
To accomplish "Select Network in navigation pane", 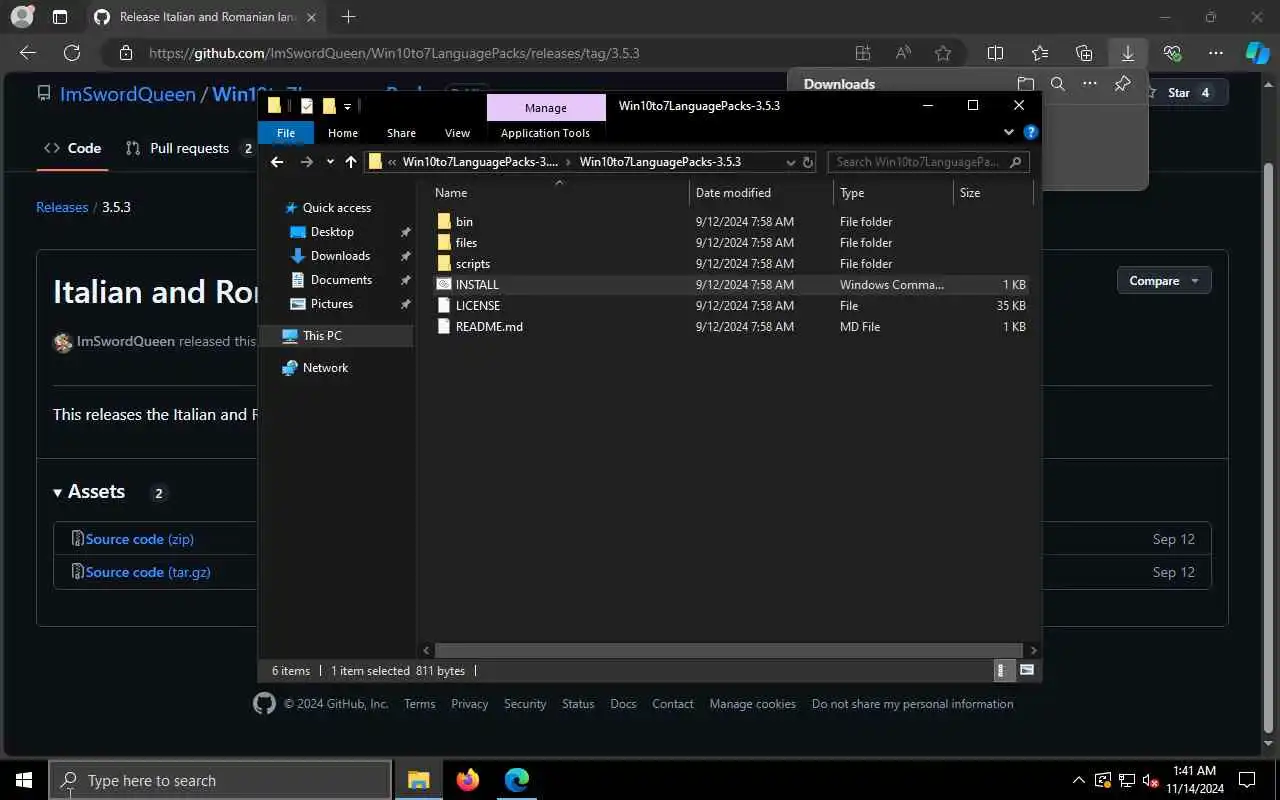I will (x=325, y=368).
